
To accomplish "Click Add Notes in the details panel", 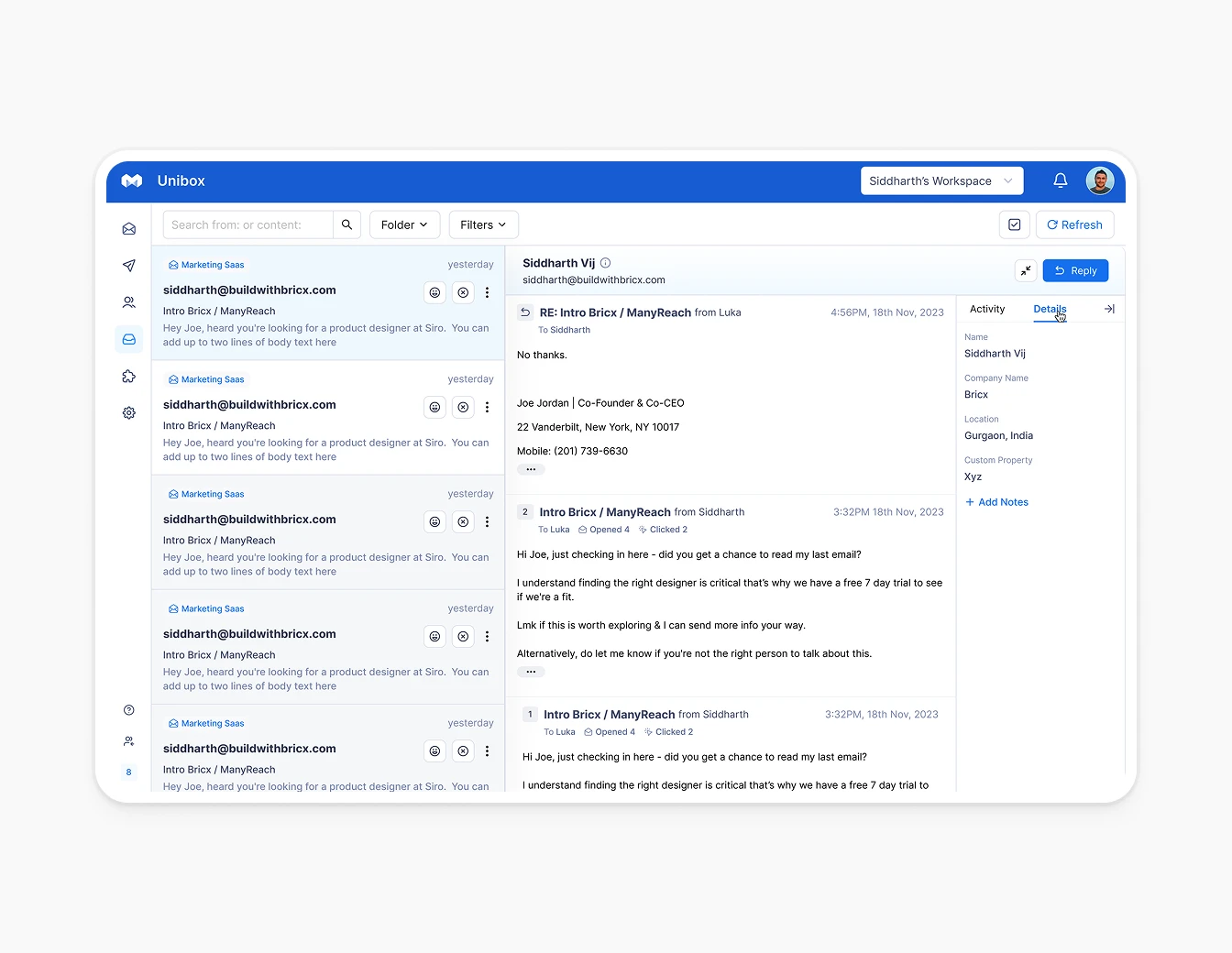I will point(997,501).
